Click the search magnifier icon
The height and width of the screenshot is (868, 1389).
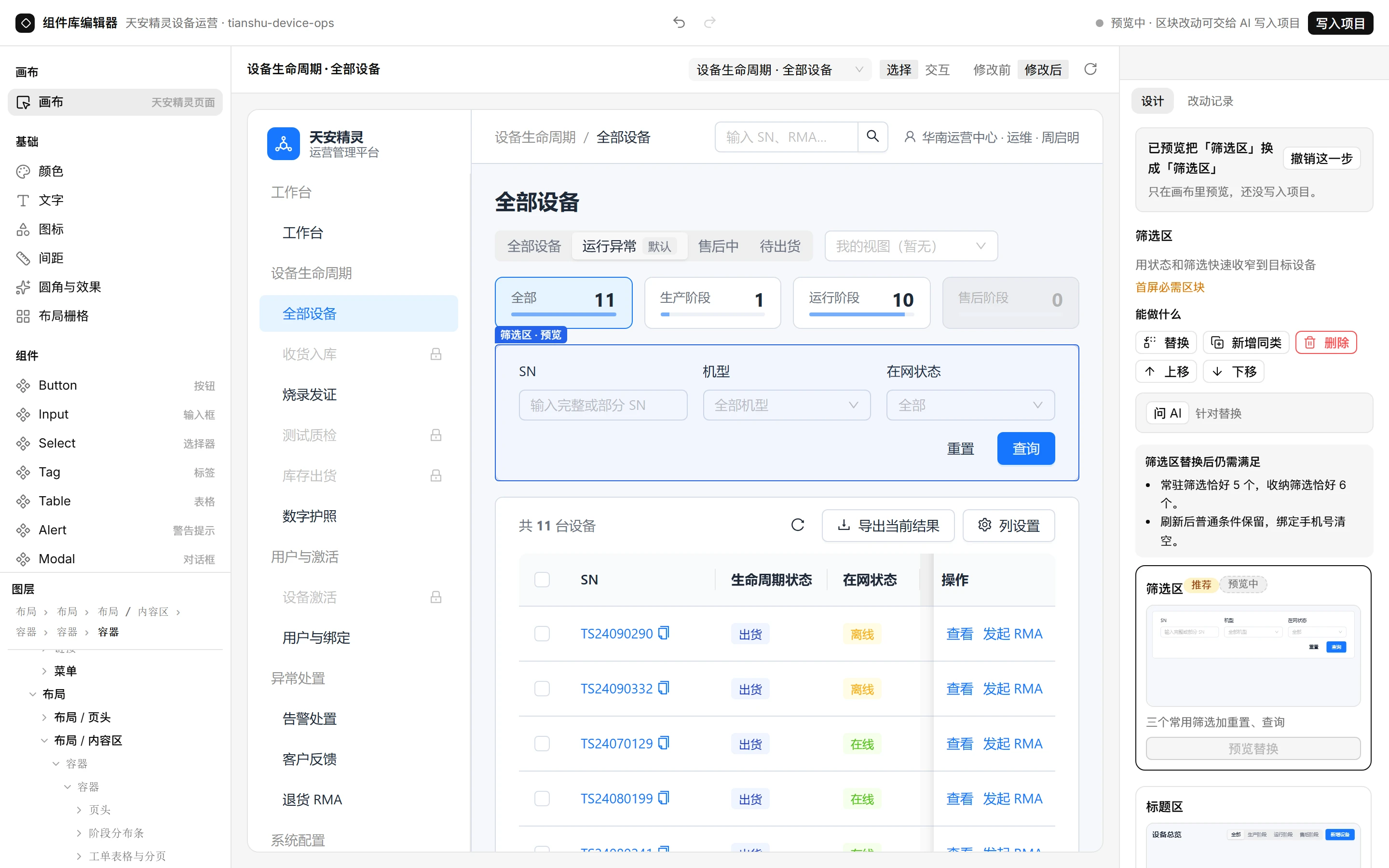872,136
